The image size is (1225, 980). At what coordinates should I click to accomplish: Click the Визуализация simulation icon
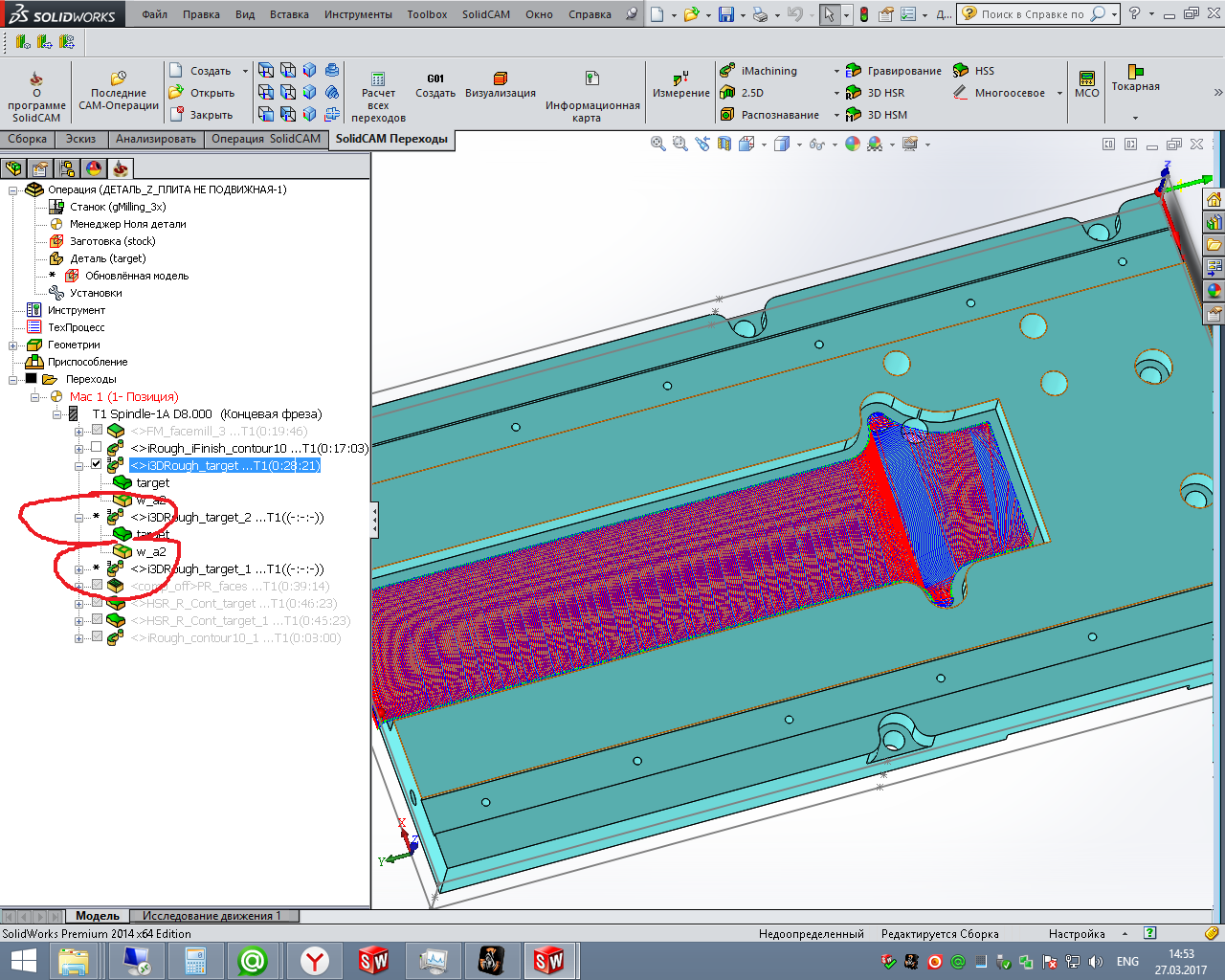pyautogui.click(x=500, y=79)
